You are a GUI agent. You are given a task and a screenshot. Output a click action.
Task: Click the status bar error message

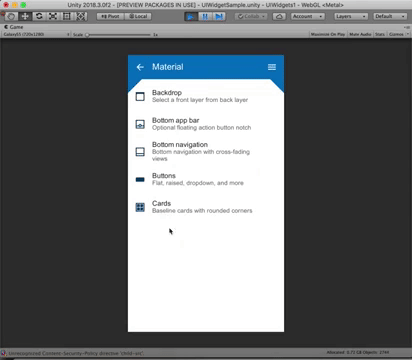pyautogui.click(x=76, y=353)
